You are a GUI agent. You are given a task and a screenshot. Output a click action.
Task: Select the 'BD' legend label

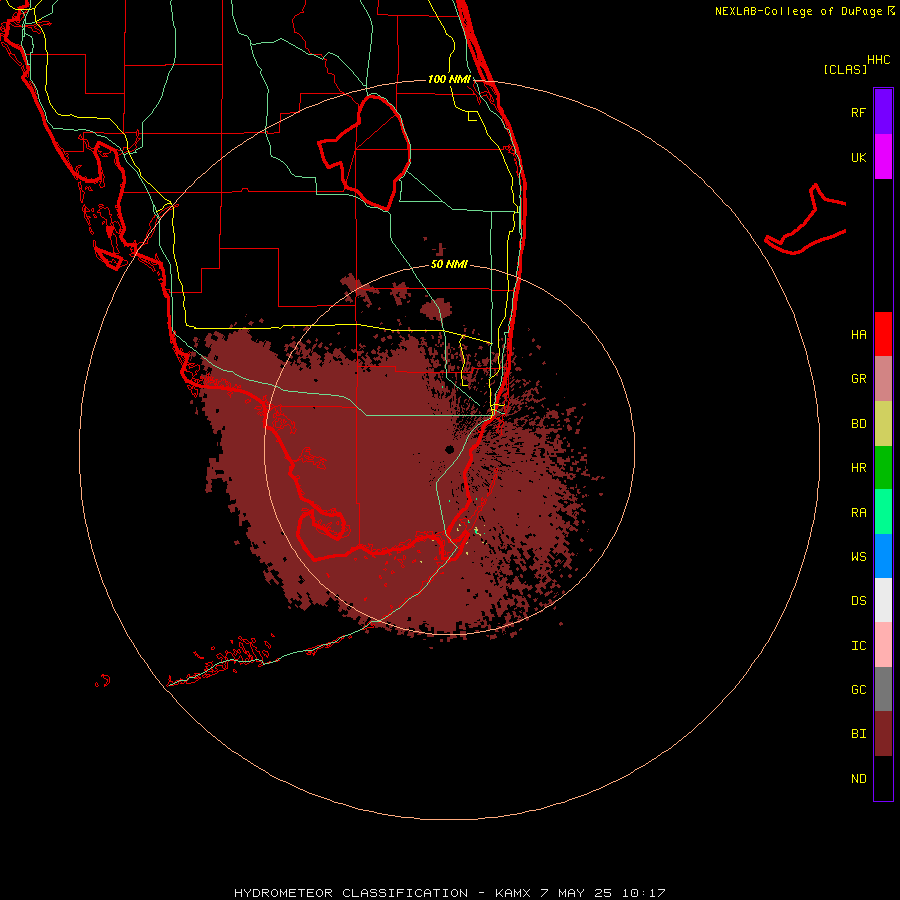click(x=858, y=423)
